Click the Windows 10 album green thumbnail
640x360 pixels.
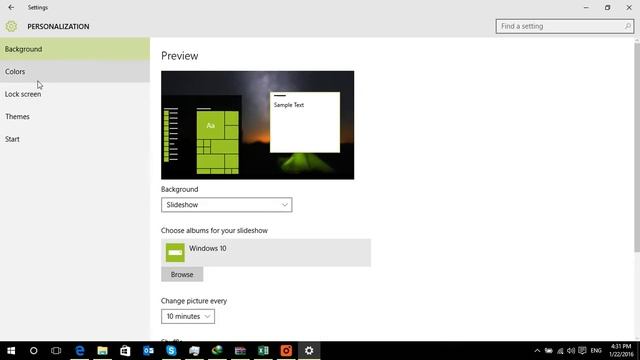coord(175,253)
